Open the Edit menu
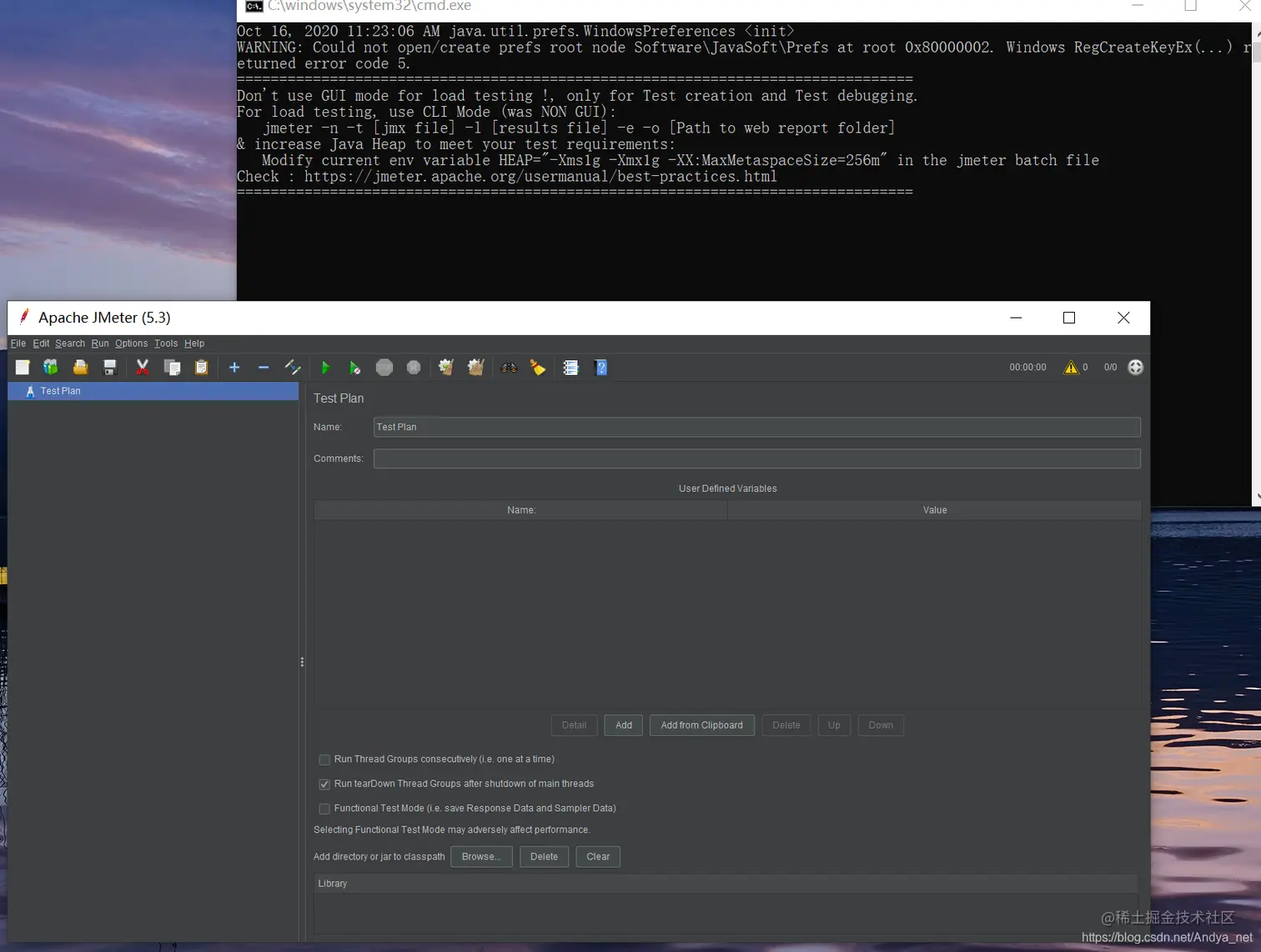The width and height of the screenshot is (1261, 952). point(41,343)
